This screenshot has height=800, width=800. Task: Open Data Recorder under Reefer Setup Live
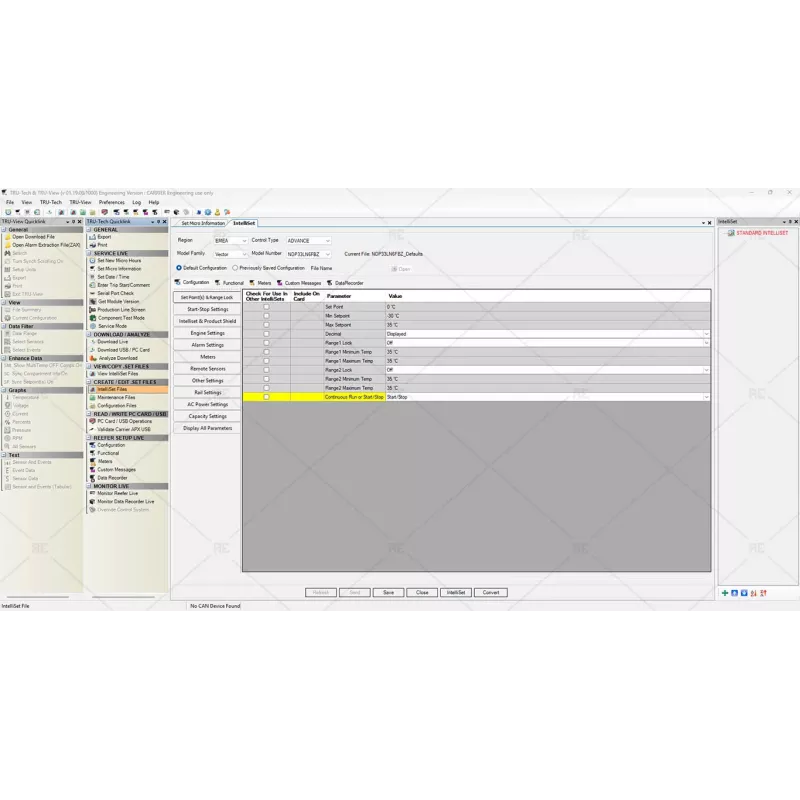pyautogui.click(x=112, y=477)
